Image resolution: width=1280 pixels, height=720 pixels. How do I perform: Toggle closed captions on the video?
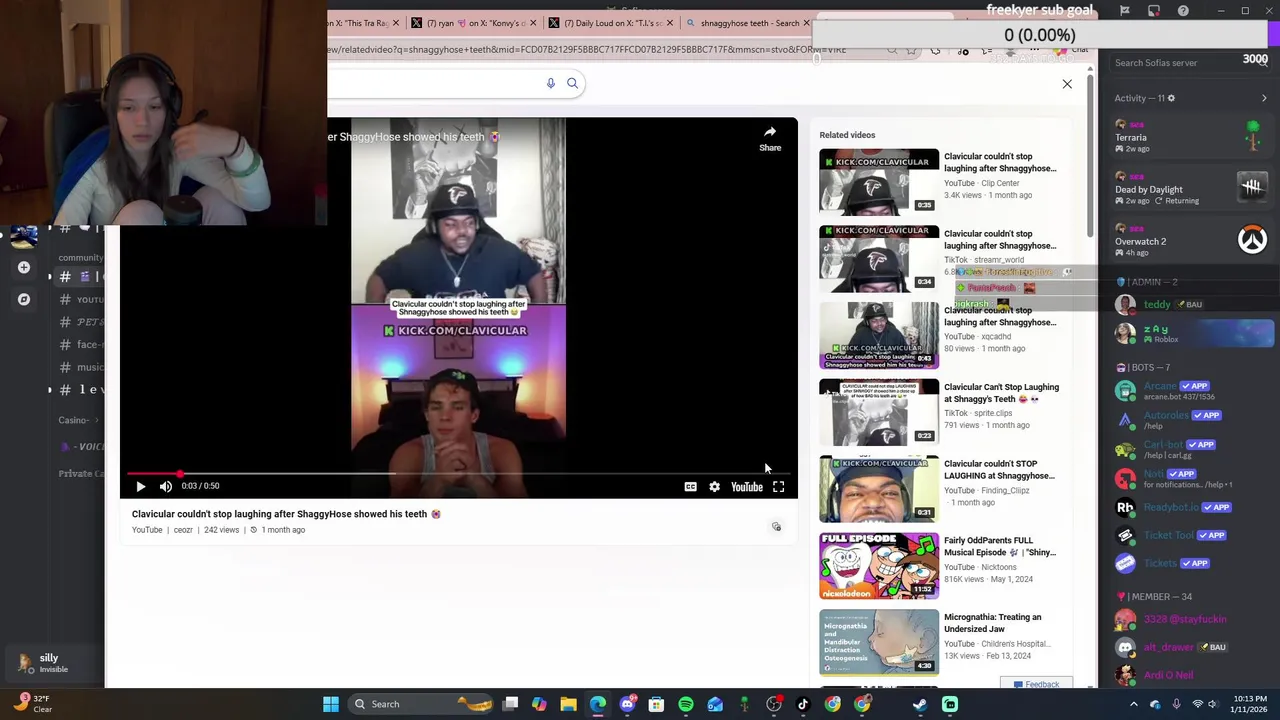click(690, 487)
